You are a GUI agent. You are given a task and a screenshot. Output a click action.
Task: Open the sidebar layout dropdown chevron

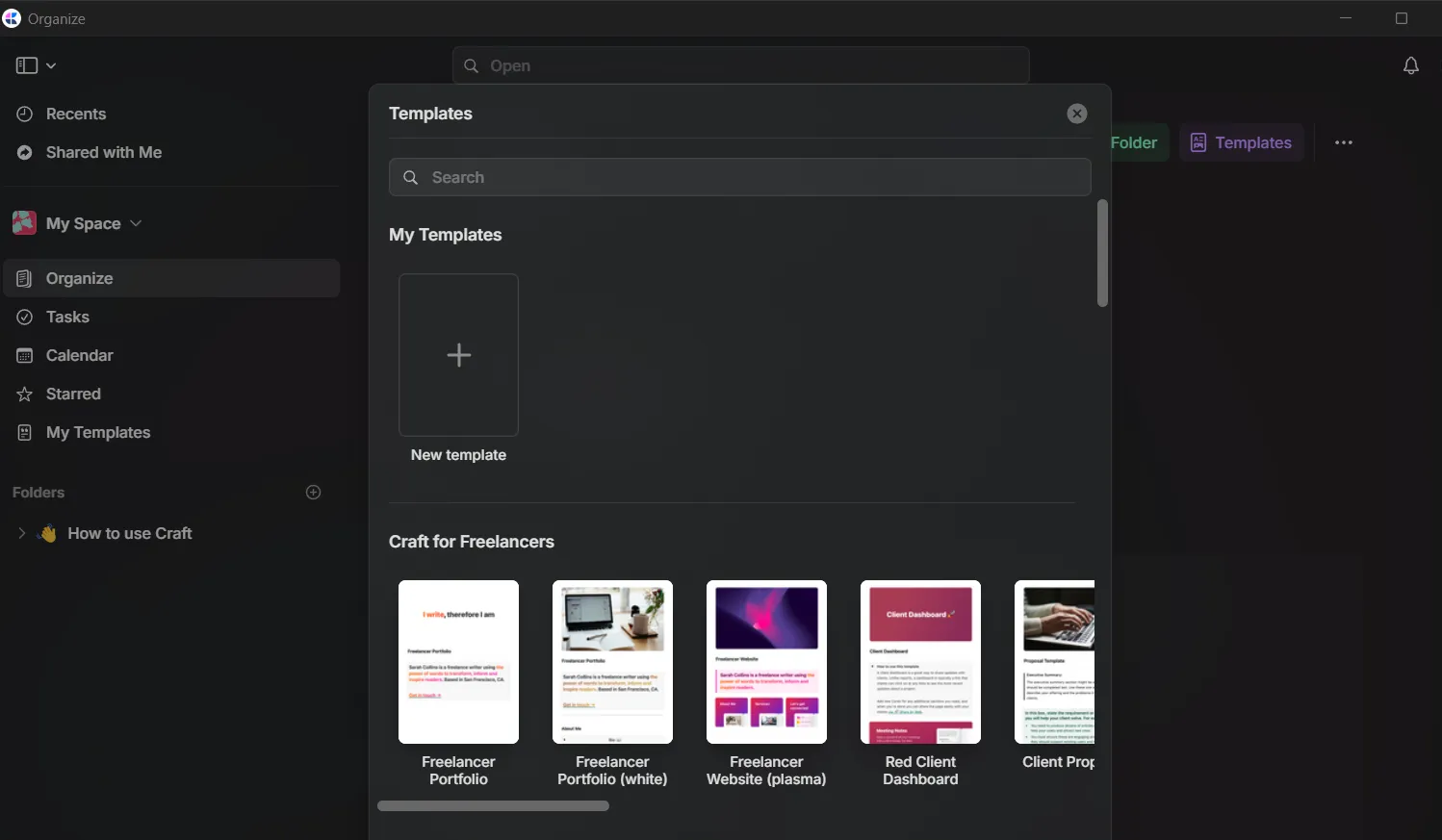tap(51, 65)
